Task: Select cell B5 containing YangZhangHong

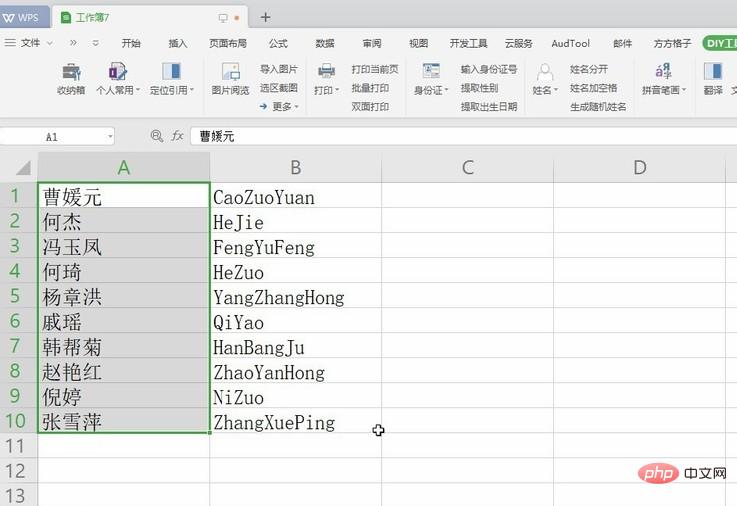Action: 295,298
